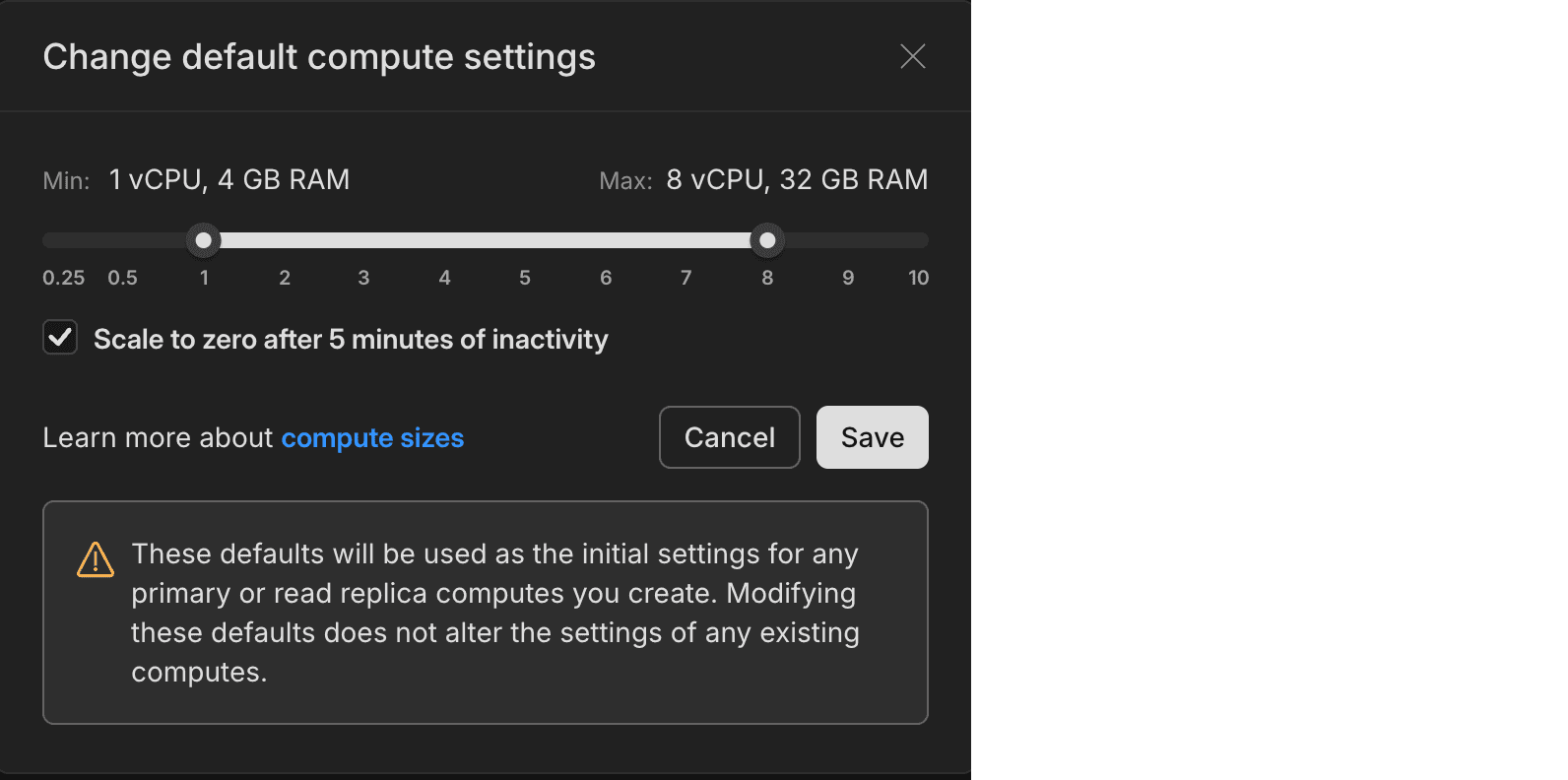The image size is (1568, 780).
Task: Click the Min: 1 vCPU, 4 GB RAM label
Action: 196,179
